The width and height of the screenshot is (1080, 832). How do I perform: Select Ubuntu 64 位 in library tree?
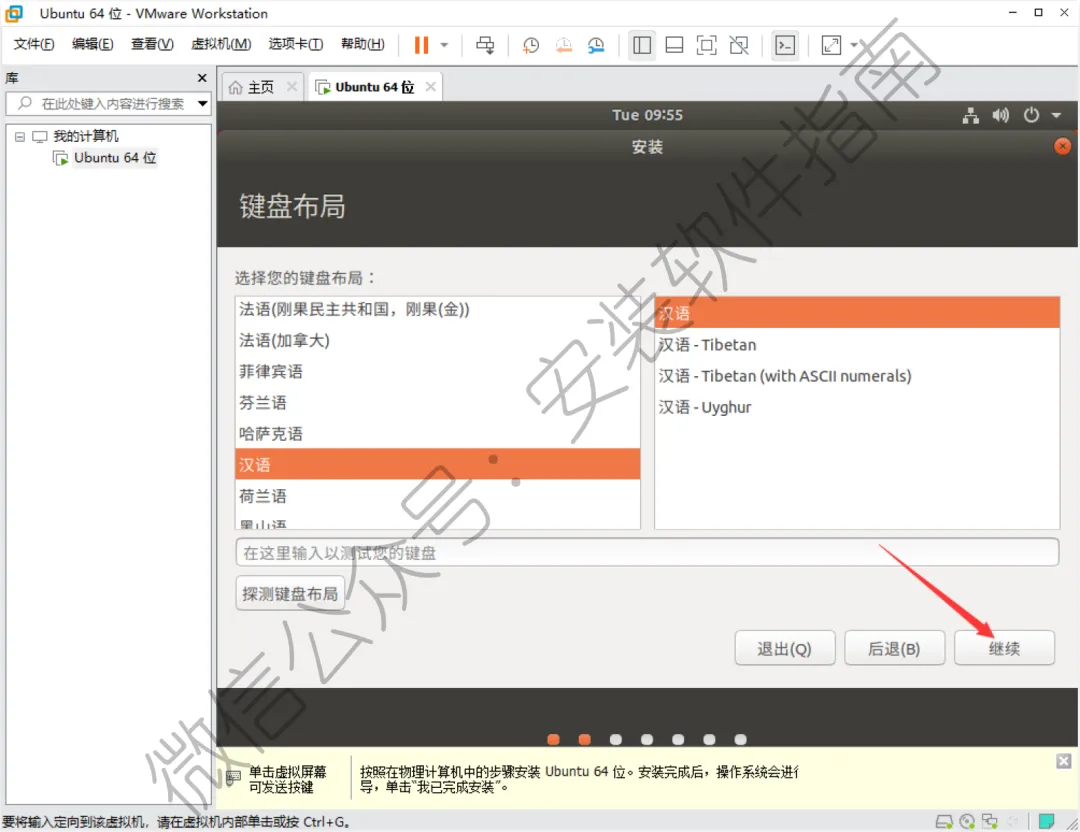click(114, 158)
